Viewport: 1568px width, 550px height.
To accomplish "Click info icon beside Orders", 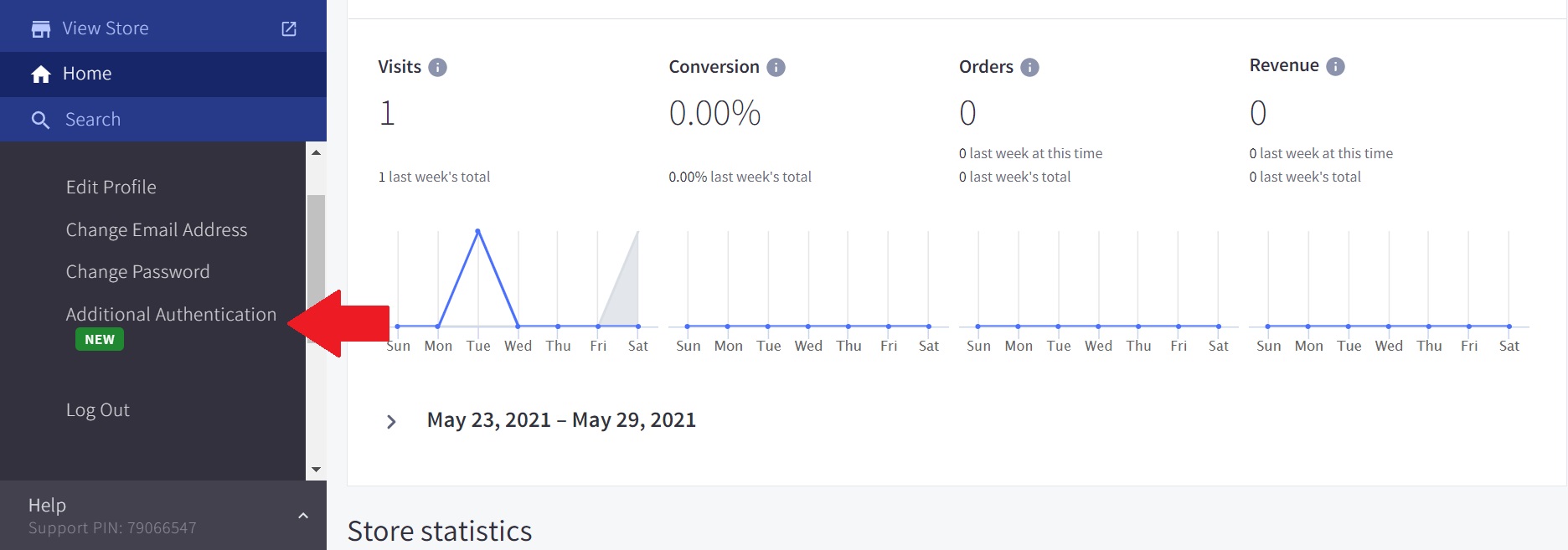I will click(x=1029, y=68).
